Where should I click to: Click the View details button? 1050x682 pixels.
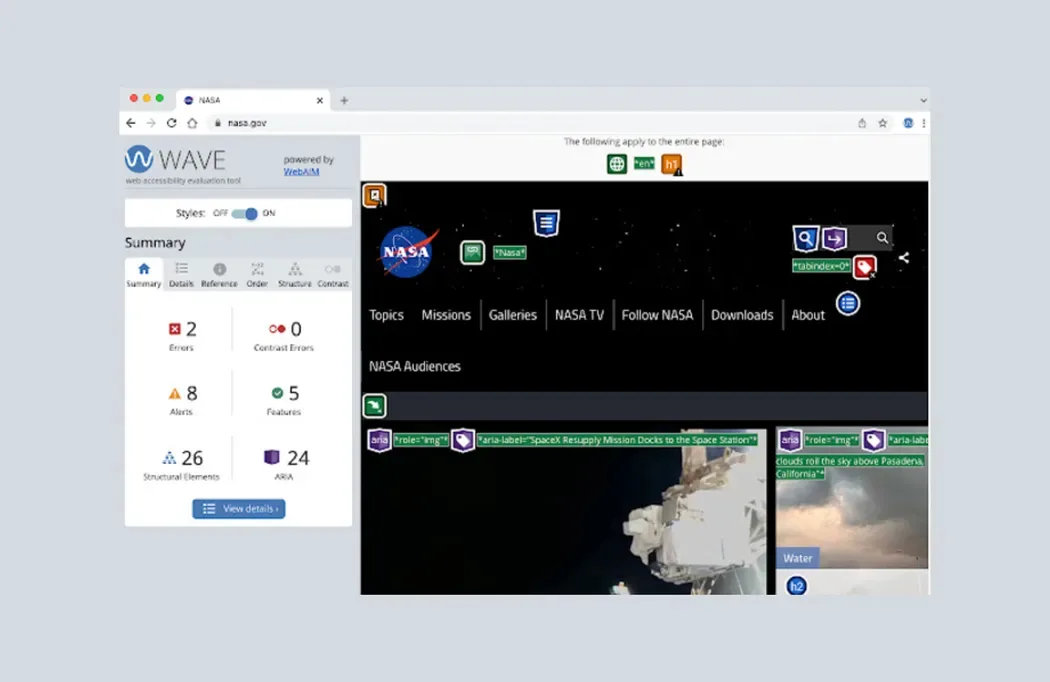coord(239,508)
